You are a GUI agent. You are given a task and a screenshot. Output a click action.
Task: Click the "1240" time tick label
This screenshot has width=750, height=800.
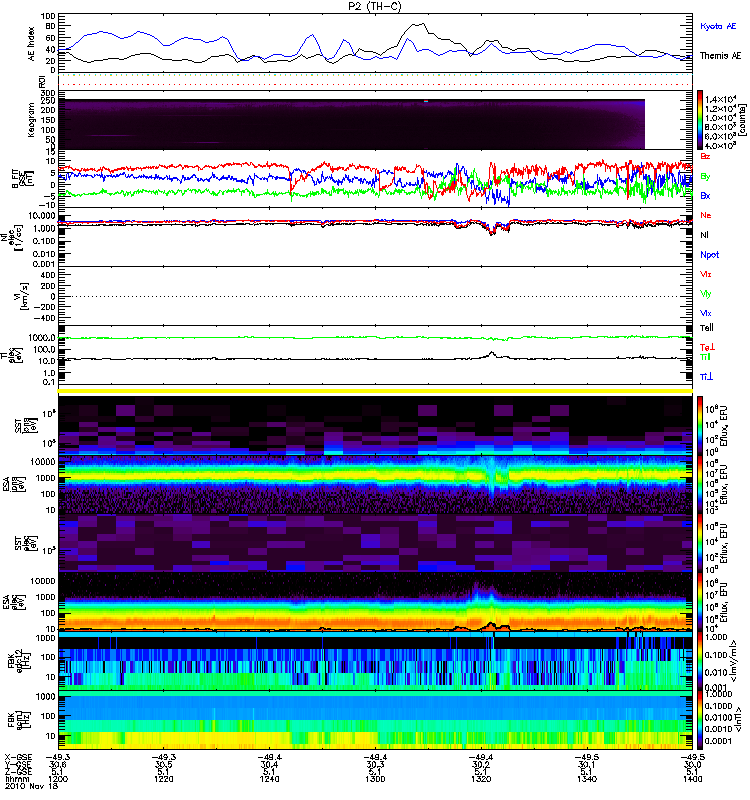269,779
